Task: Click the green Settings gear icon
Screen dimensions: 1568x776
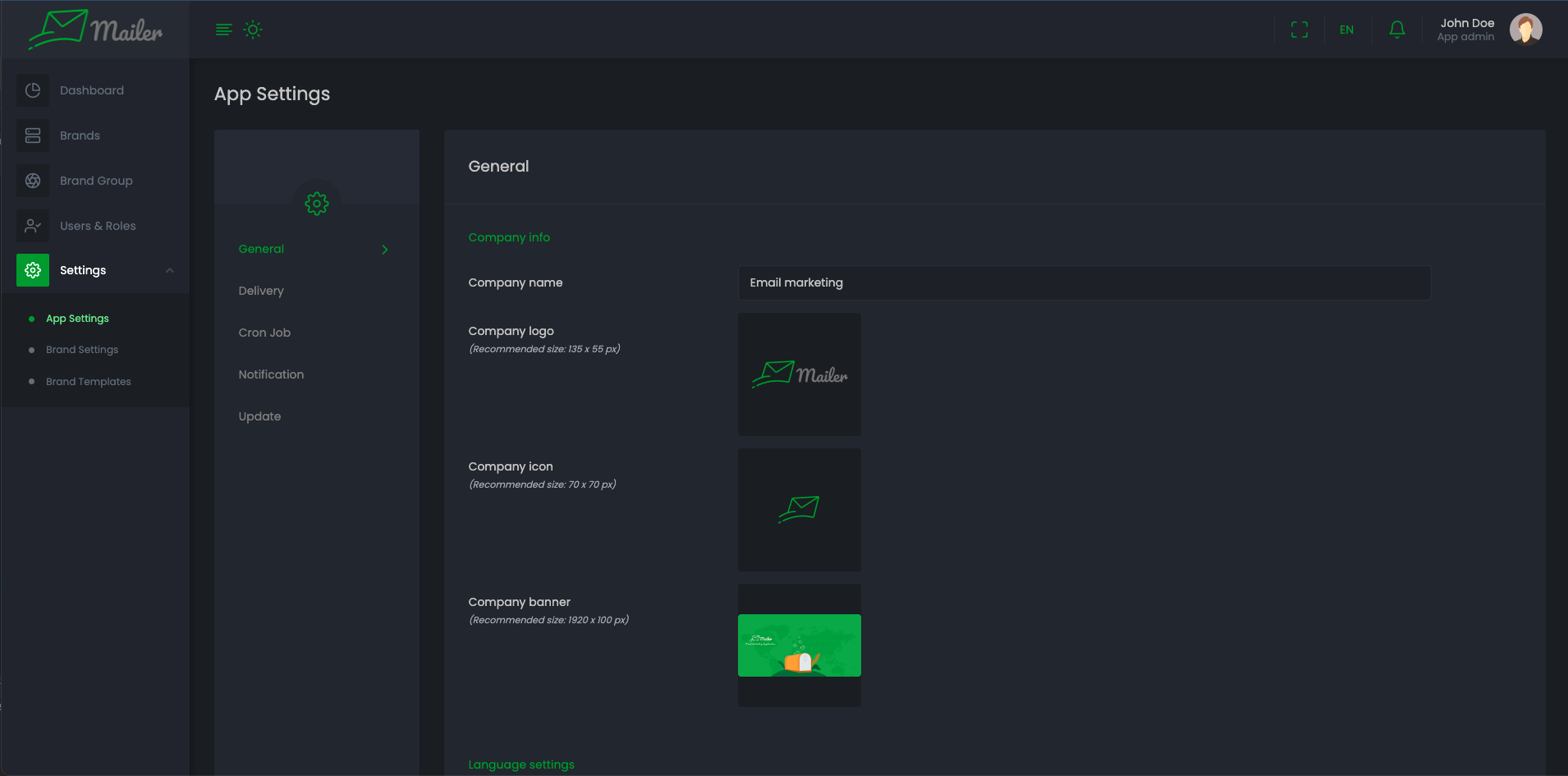Action: click(x=33, y=270)
